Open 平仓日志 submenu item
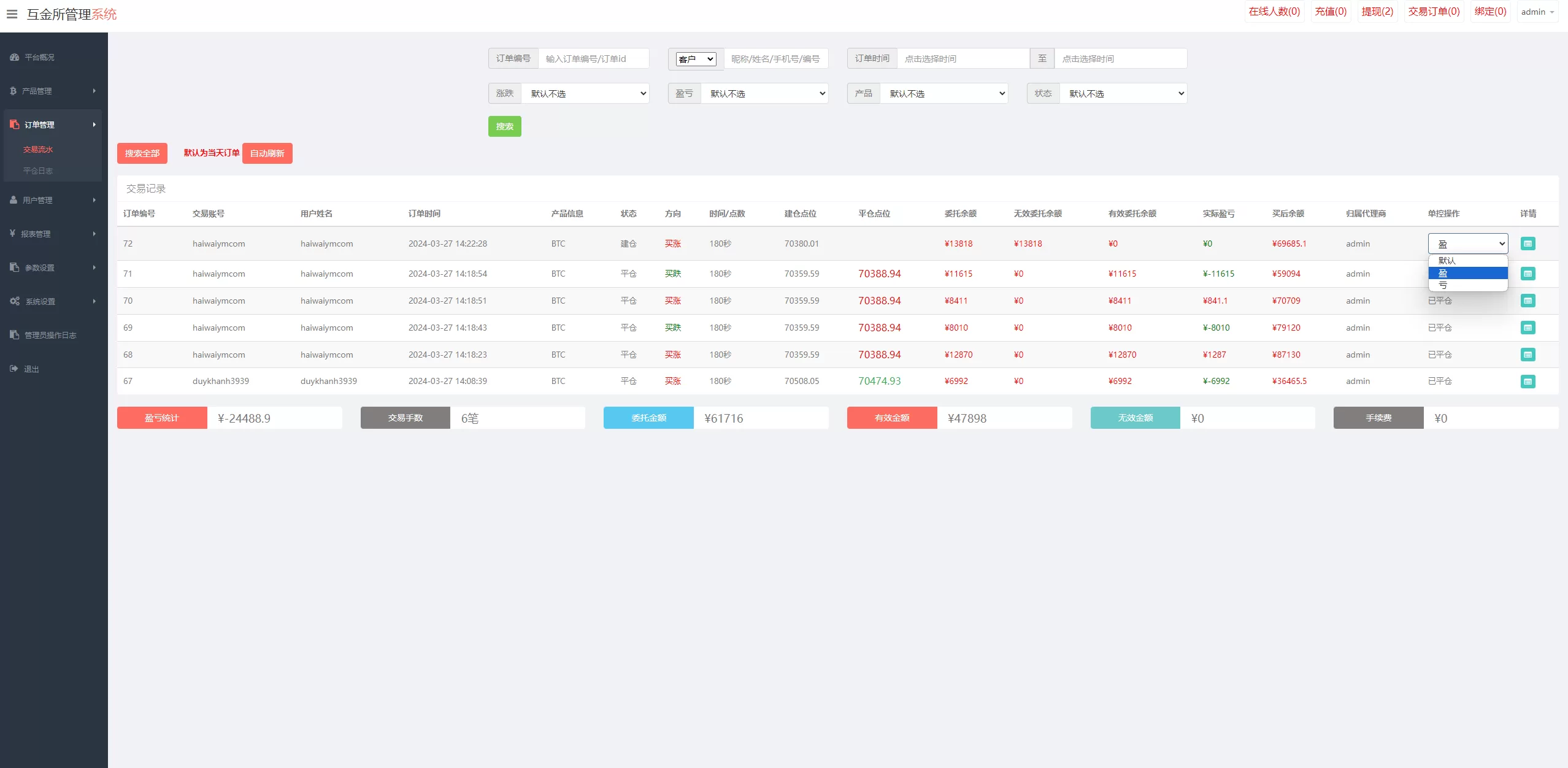 (x=38, y=171)
